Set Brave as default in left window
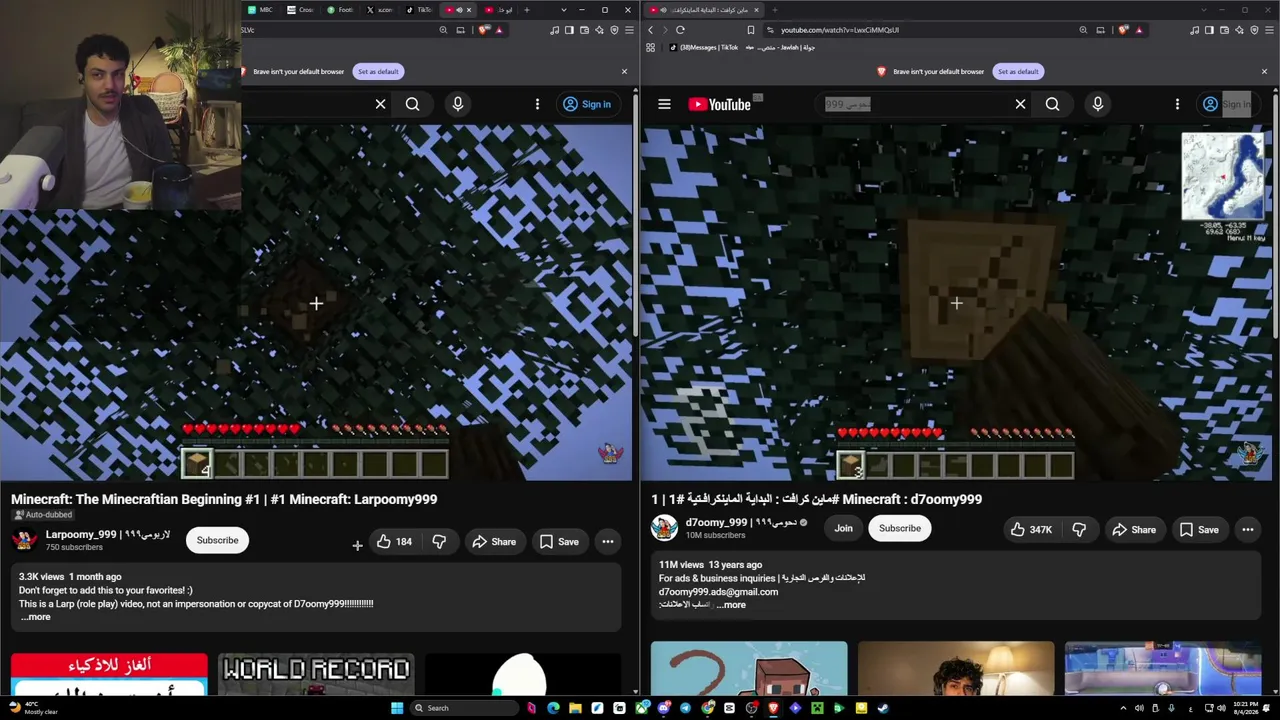Viewport: 1280px width, 720px height. [x=378, y=72]
